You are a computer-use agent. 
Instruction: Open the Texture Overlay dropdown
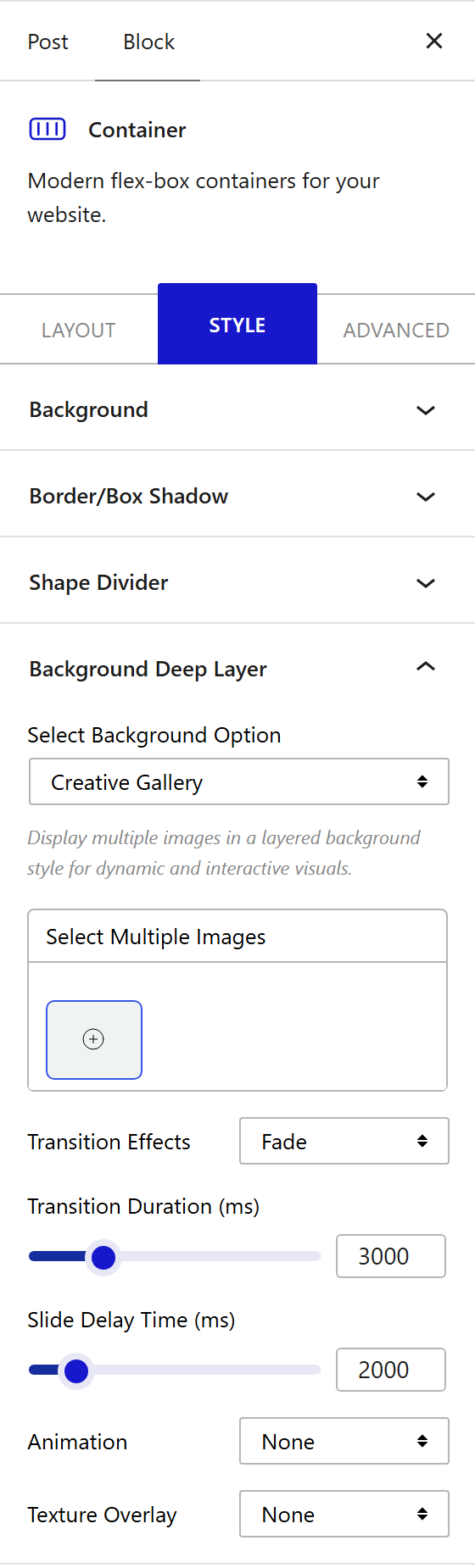click(x=344, y=1514)
